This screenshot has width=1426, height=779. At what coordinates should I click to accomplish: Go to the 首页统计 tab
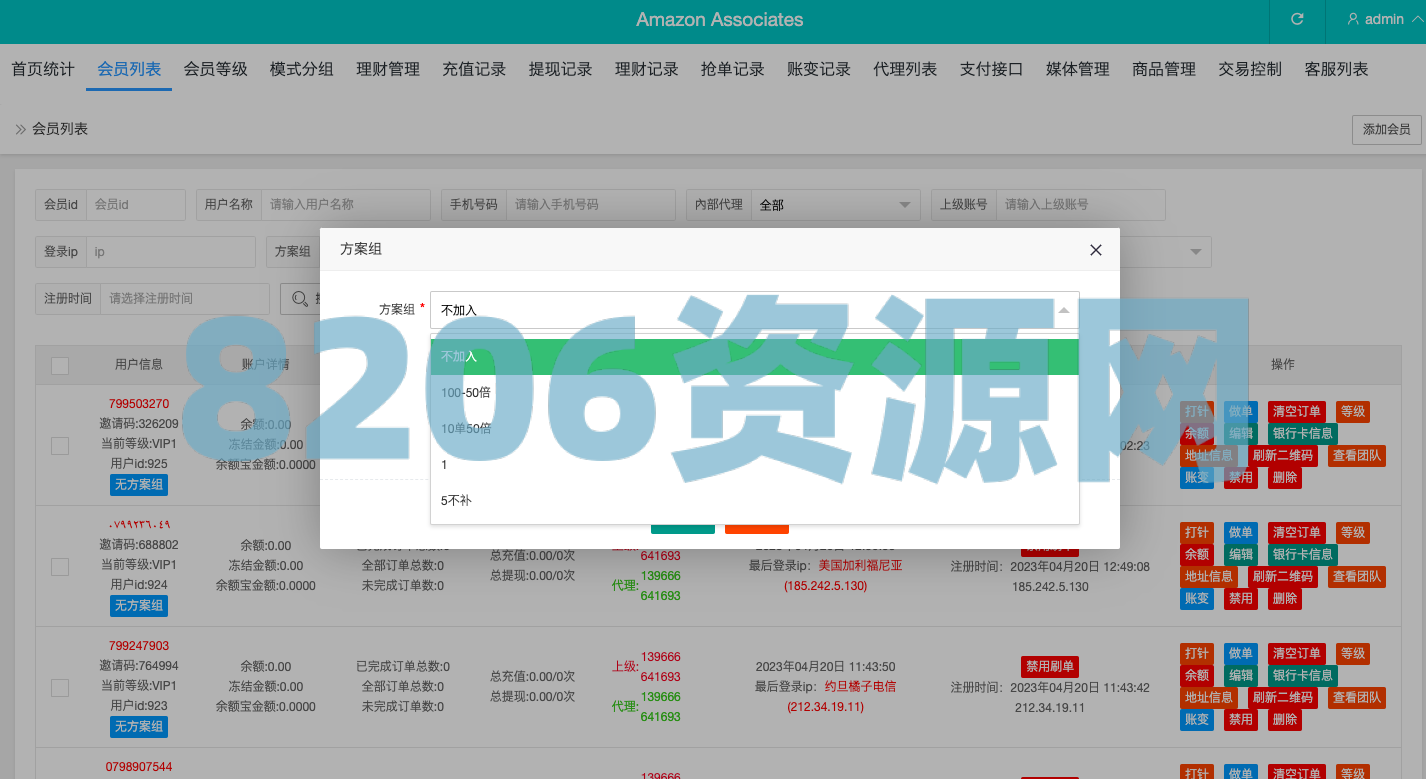click(x=43, y=69)
